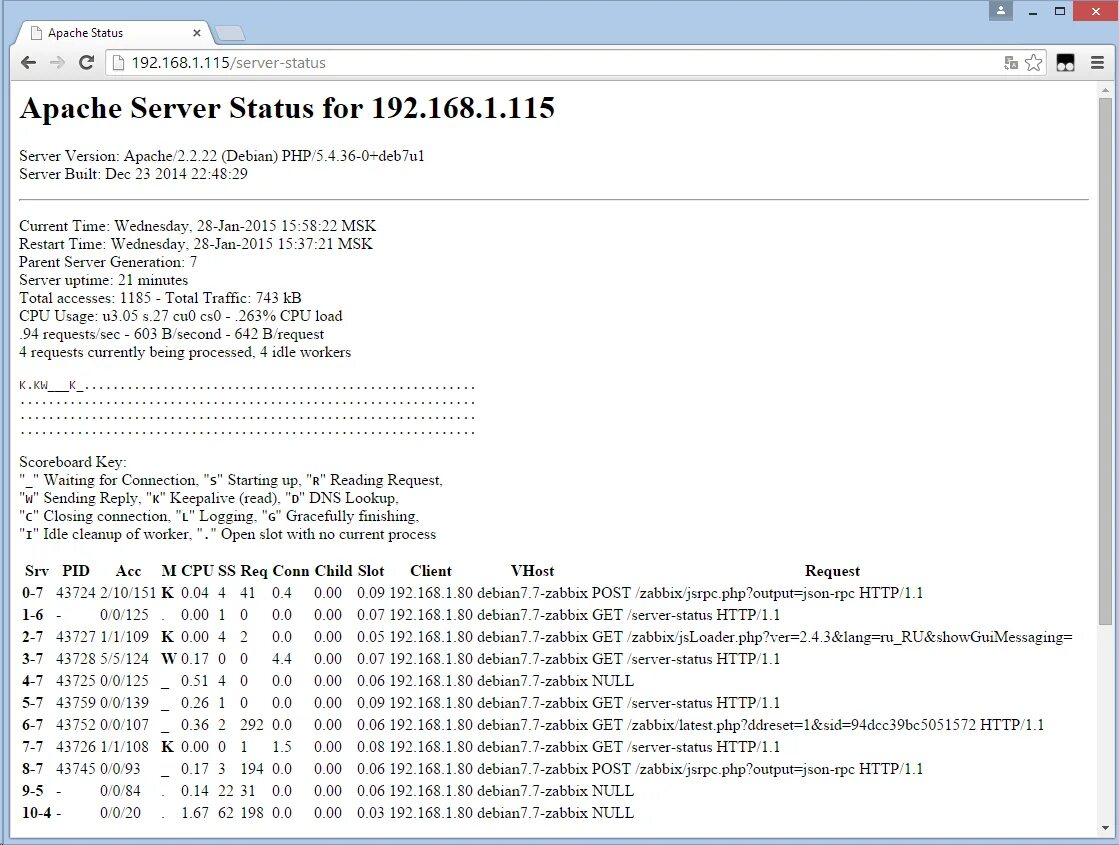Image resolution: width=1119 pixels, height=845 pixels.
Task: Minimize the browser window
Action: 1033,11
